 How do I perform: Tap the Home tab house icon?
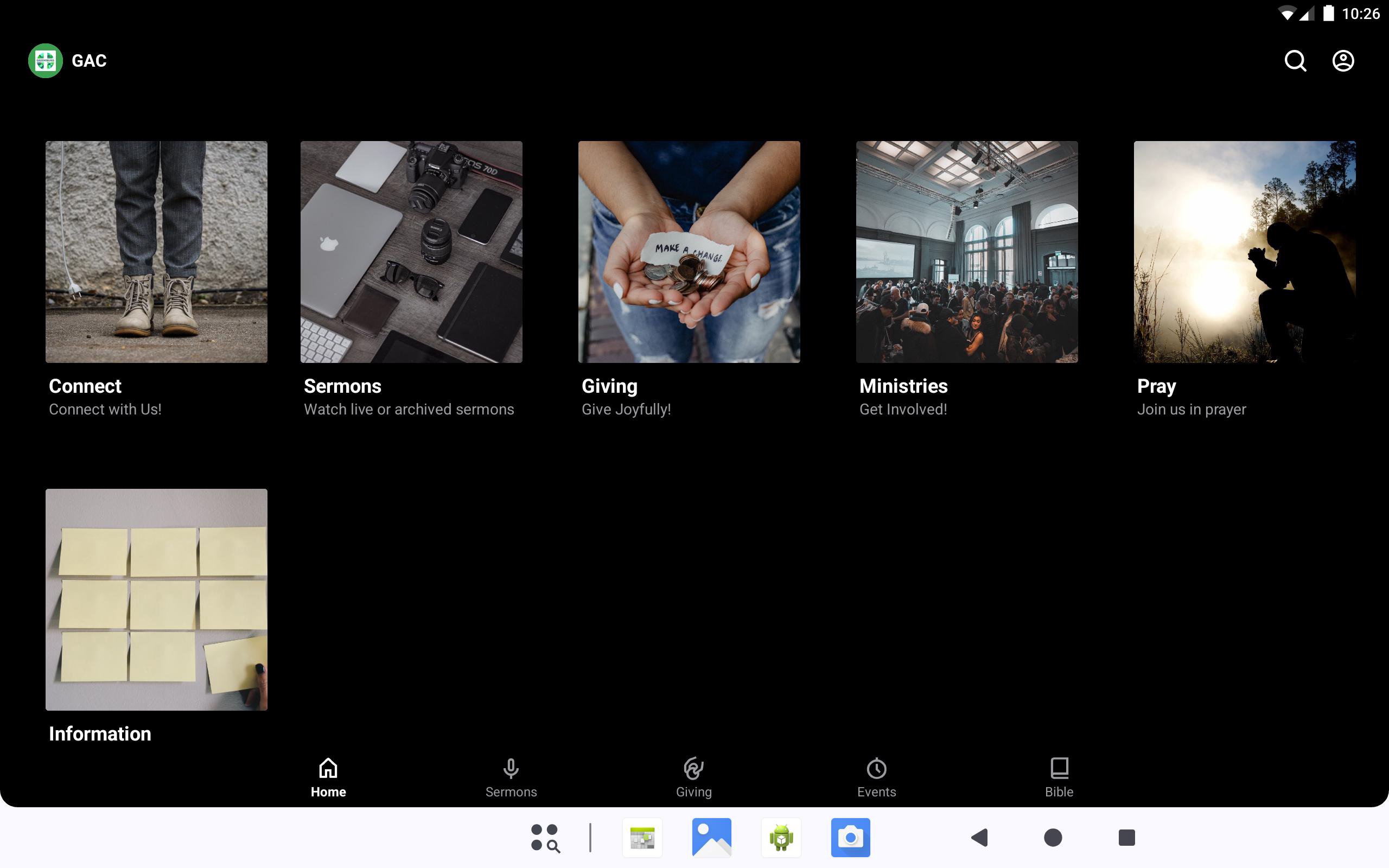(x=328, y=777)
